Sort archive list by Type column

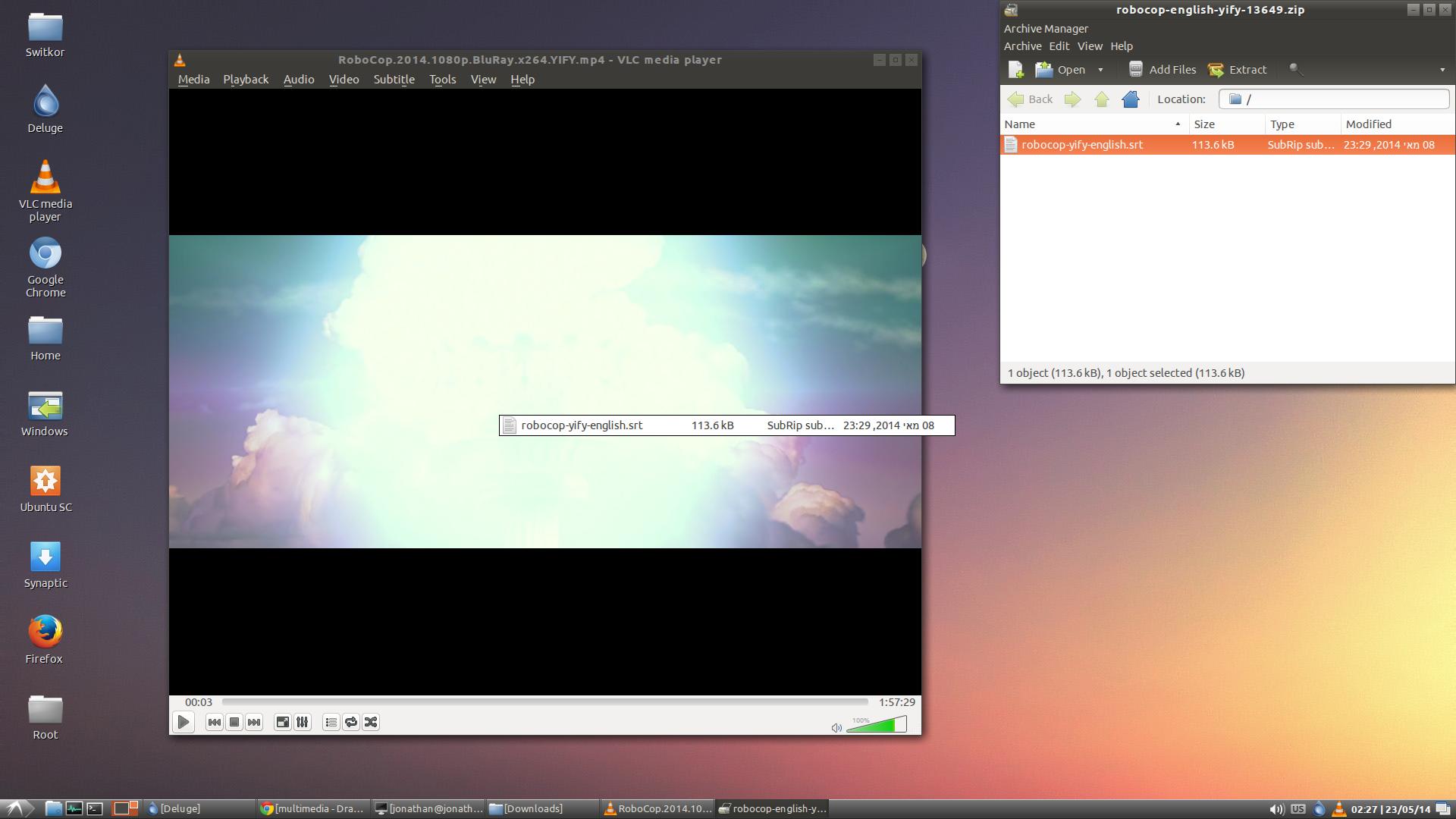coord(1303,124)
